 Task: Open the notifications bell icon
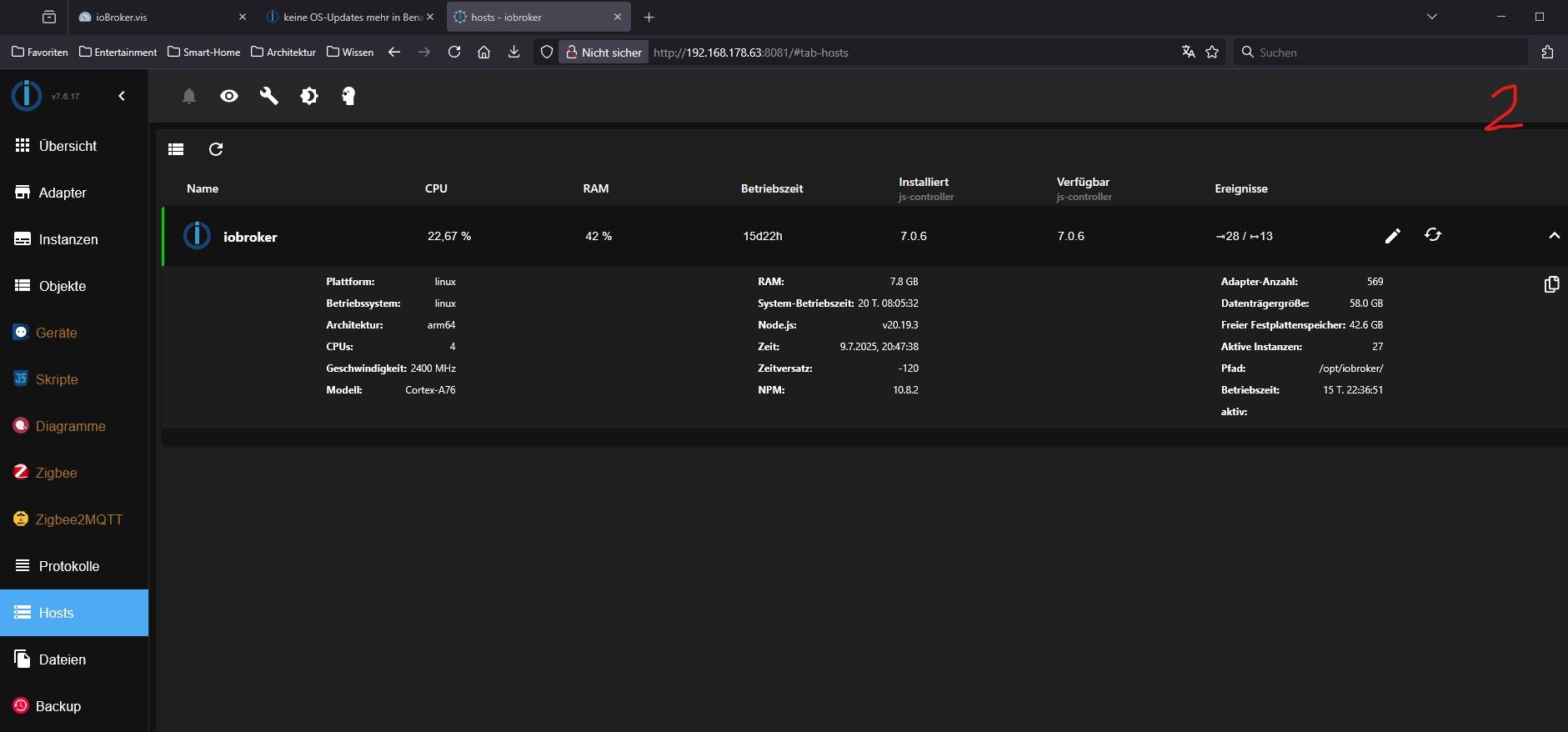coord(189,96)
